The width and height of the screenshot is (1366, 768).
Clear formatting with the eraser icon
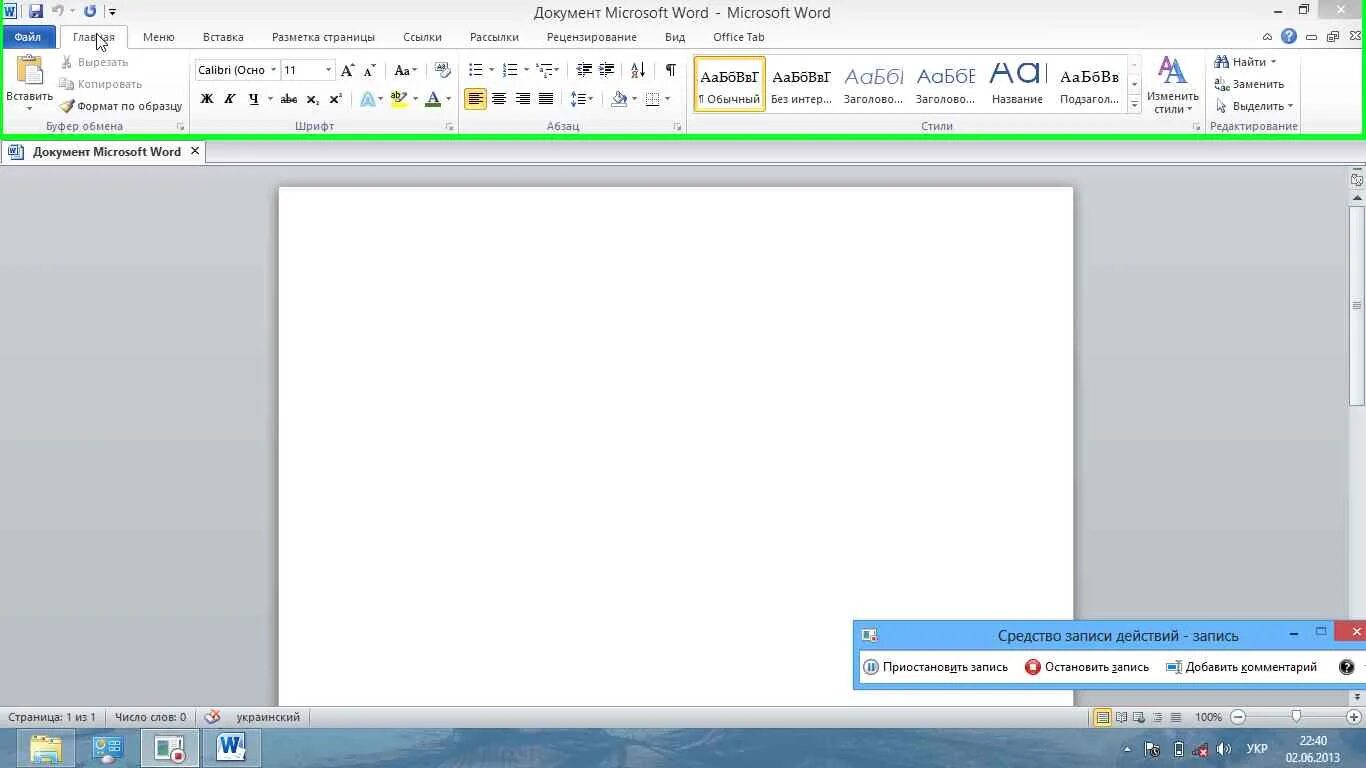443,70
